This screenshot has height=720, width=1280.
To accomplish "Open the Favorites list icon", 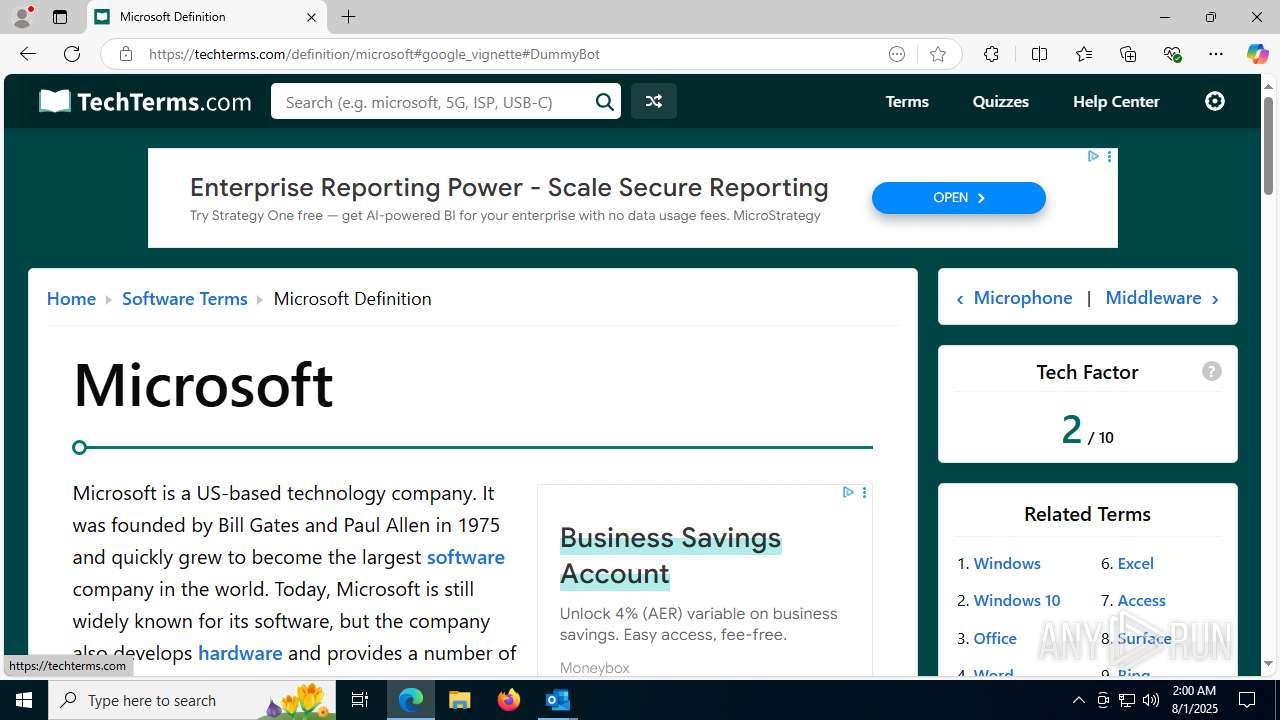I will tap(1084, 54).
